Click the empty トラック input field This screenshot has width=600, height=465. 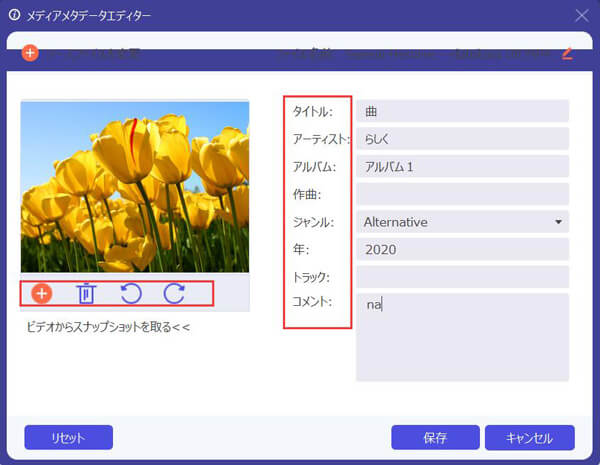pyautogui.click(x=462, y=276)
